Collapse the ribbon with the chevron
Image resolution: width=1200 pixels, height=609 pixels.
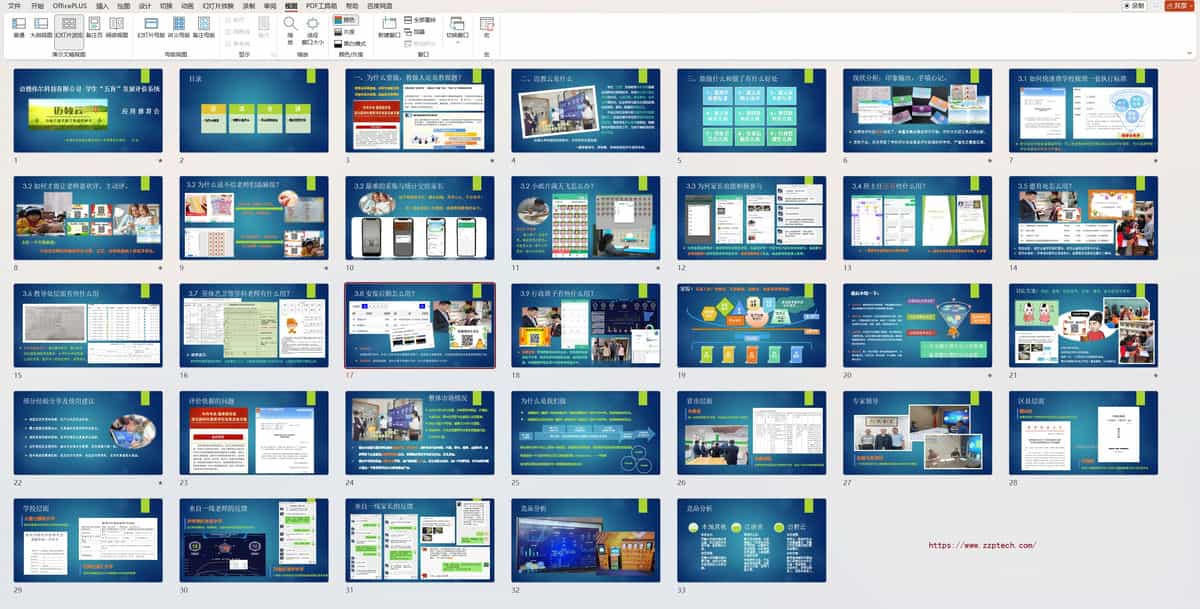point(1191,54)
